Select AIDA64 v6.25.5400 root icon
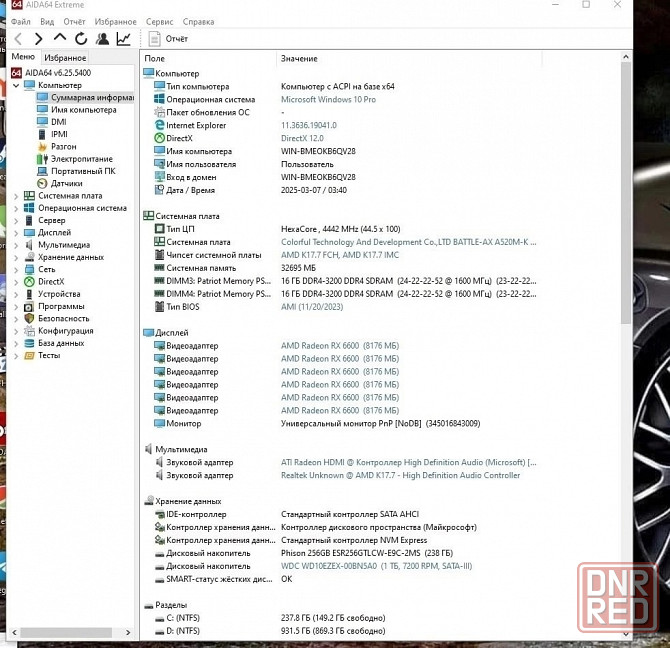Screen dimensions: 670x648 16,73
